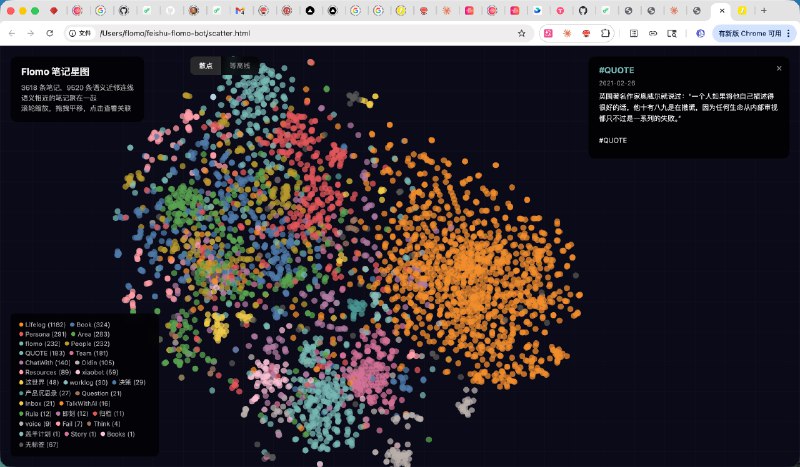Reload the scatter.html page
The width and height of the screenshot is (800, 467).
[x=49, y=33]
